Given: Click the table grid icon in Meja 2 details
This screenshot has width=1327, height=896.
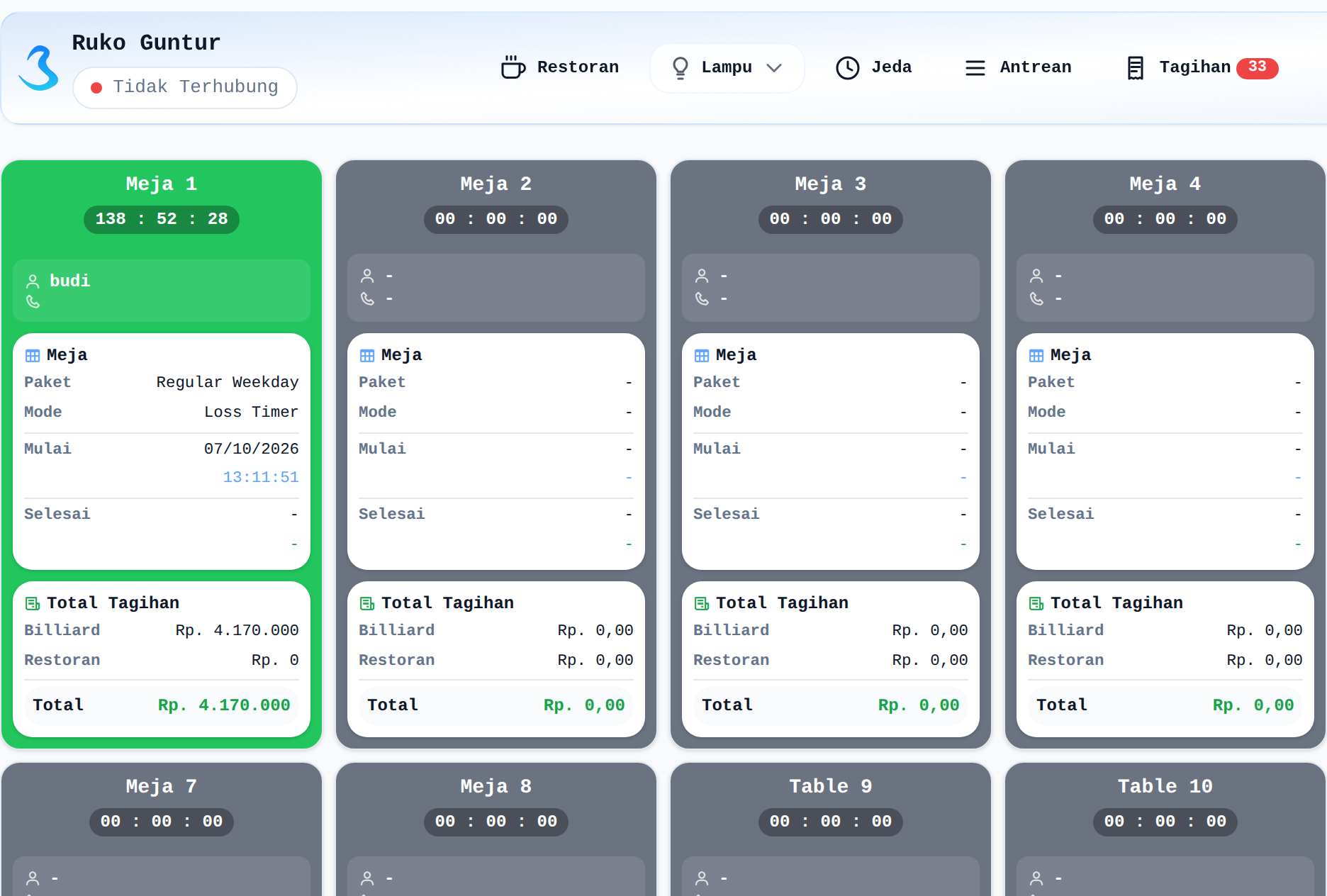Looking at the screenshot, I should pos(367,355).
